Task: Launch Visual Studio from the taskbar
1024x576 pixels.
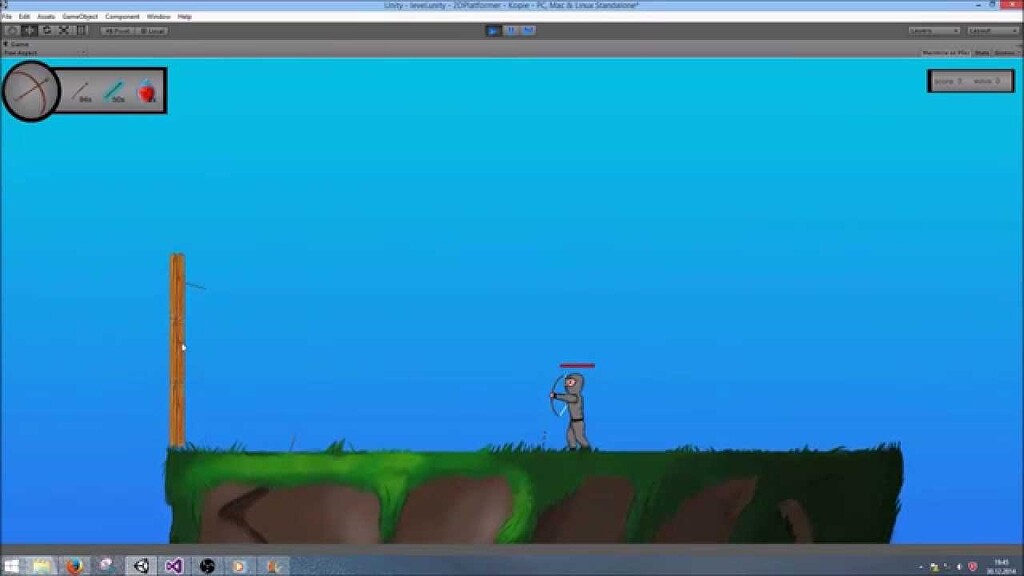Action: pyautogui.click(x=175, y=567)
